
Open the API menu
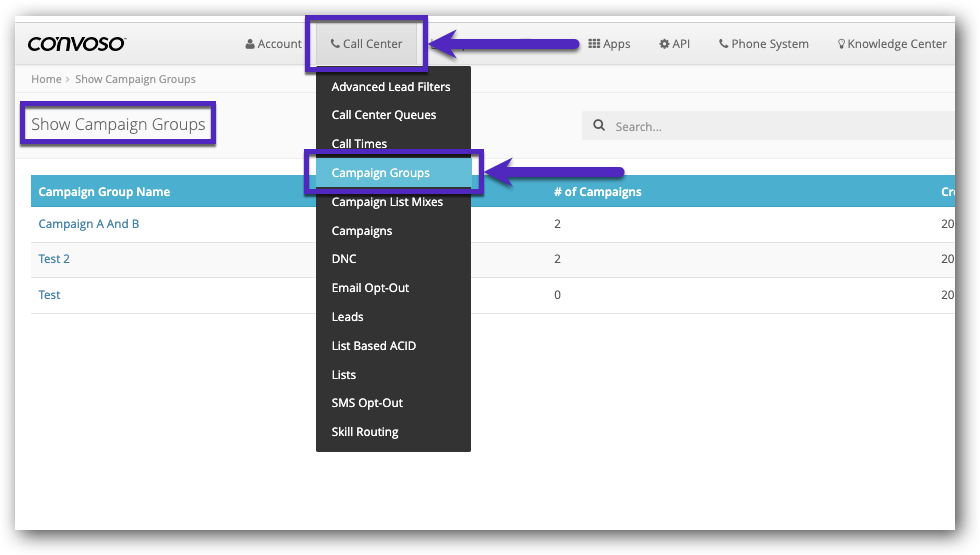tap(674, 44)
